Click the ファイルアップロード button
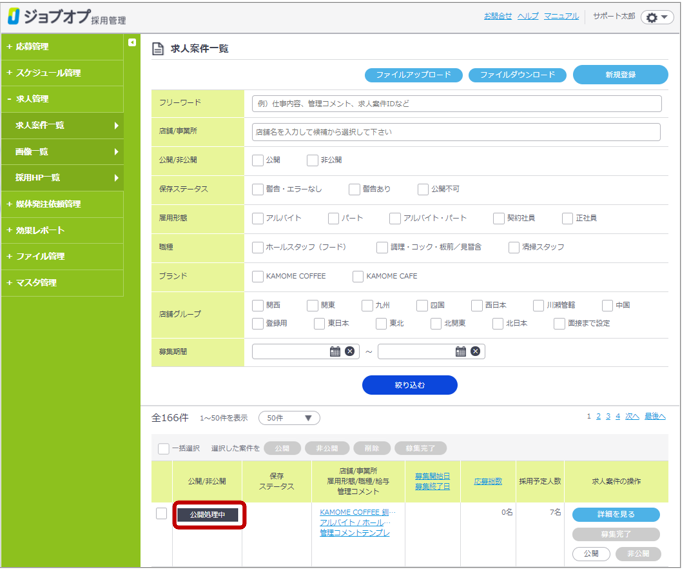 pyautogui.click(x=414, y=75)
